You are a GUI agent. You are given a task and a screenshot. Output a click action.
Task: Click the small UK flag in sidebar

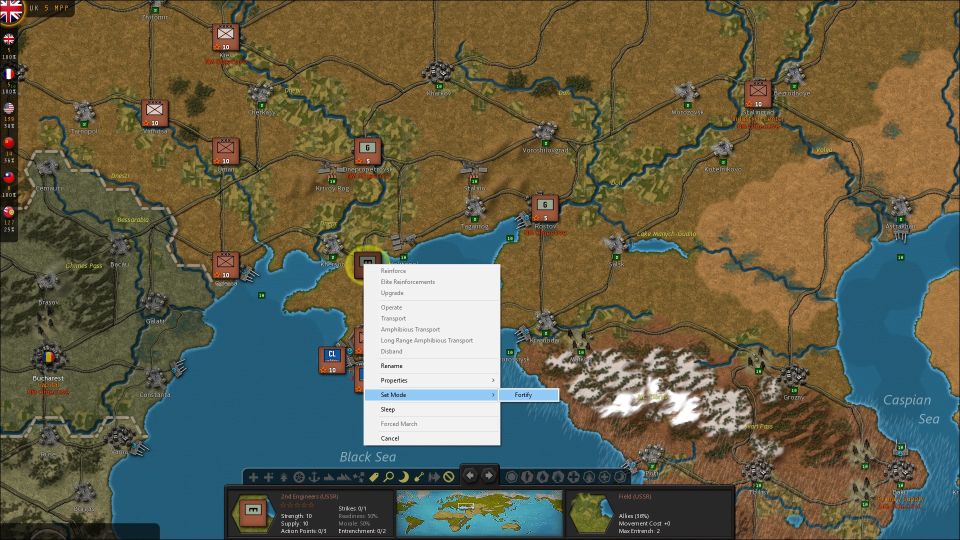pos(9,39)
